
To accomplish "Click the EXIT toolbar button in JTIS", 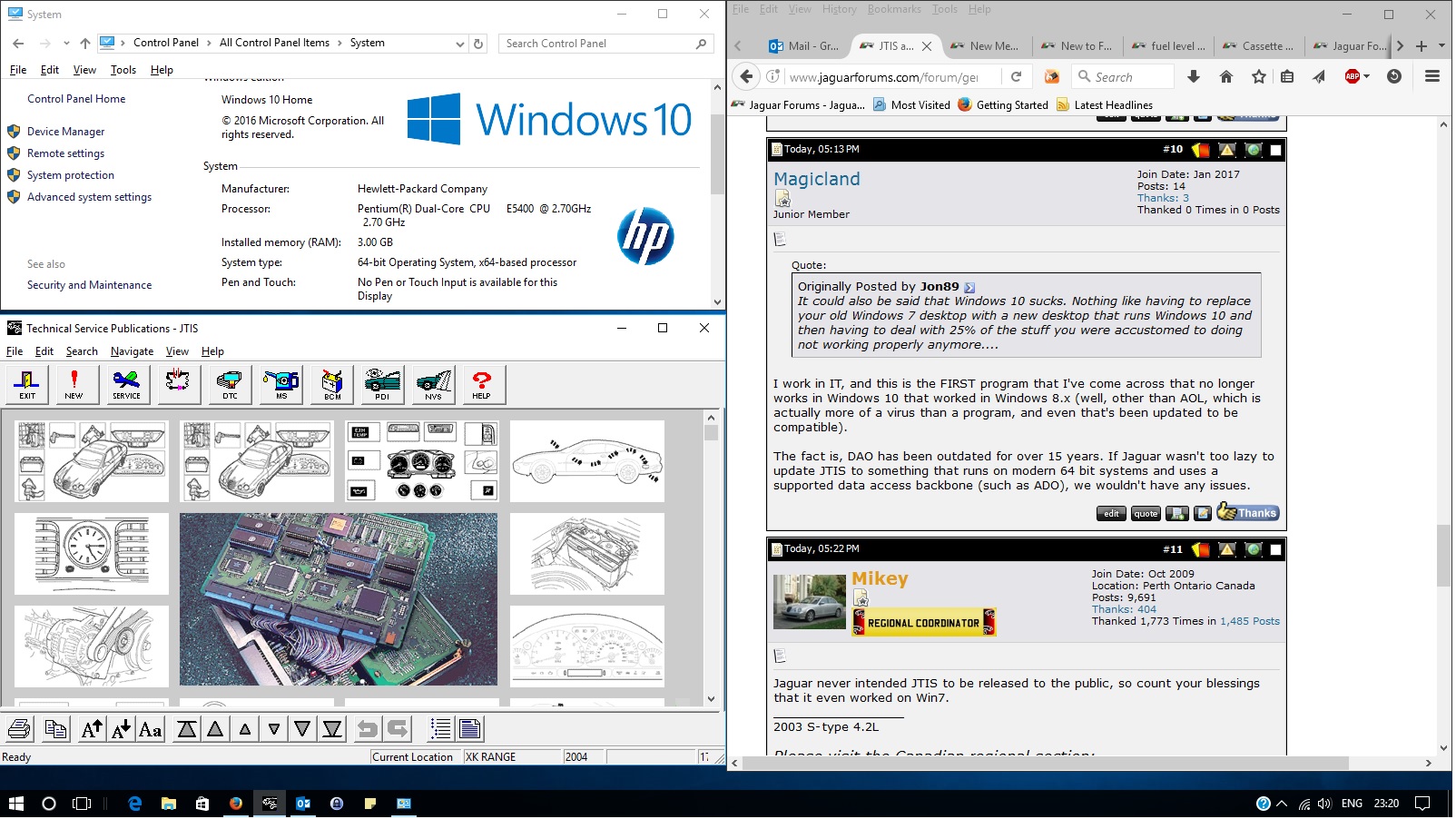I will pyautogui.click(x=27, y=384).
